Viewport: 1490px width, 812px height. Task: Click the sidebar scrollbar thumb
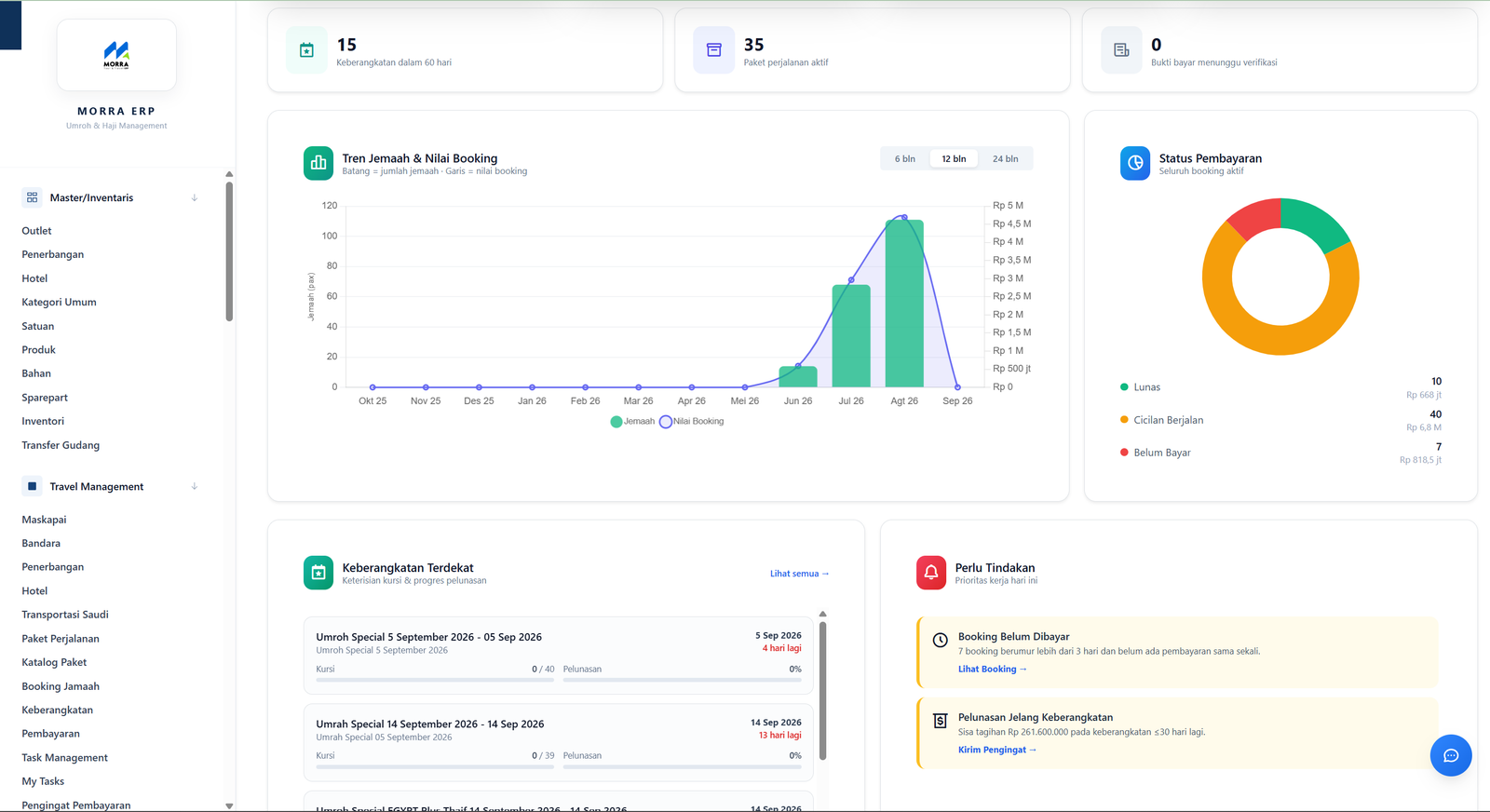tap(229, 251)
